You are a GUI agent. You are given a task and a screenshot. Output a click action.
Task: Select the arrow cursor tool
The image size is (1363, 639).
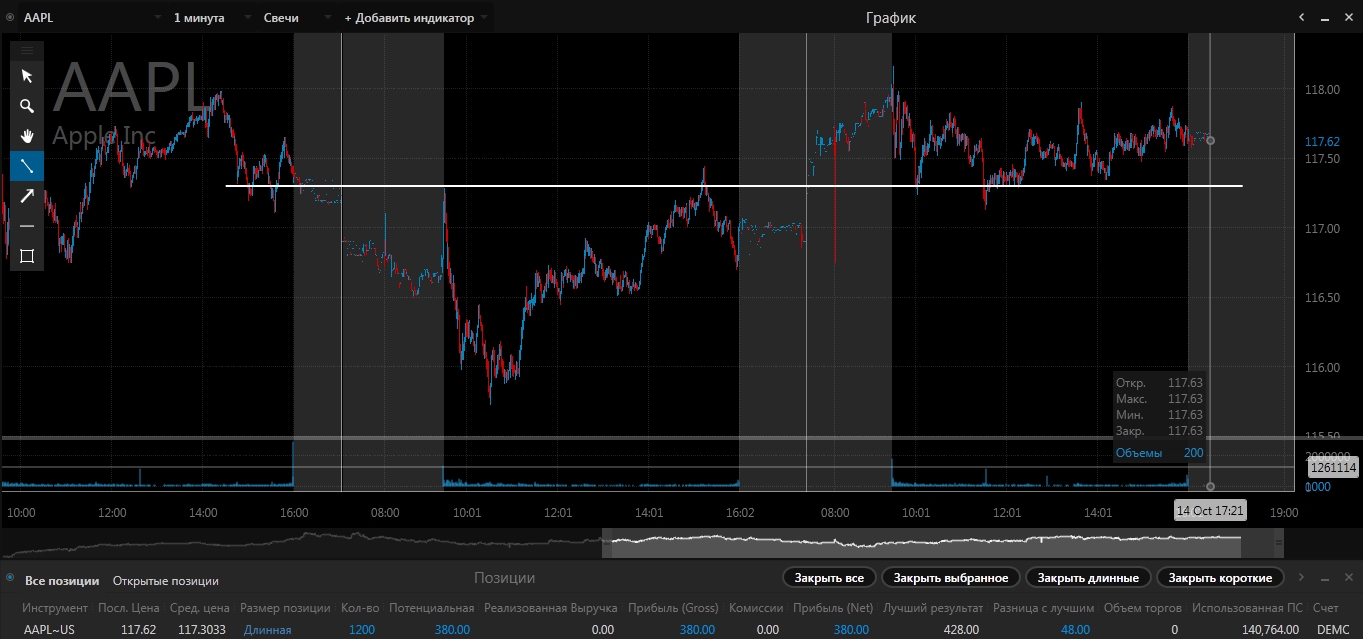click(27, 76)
